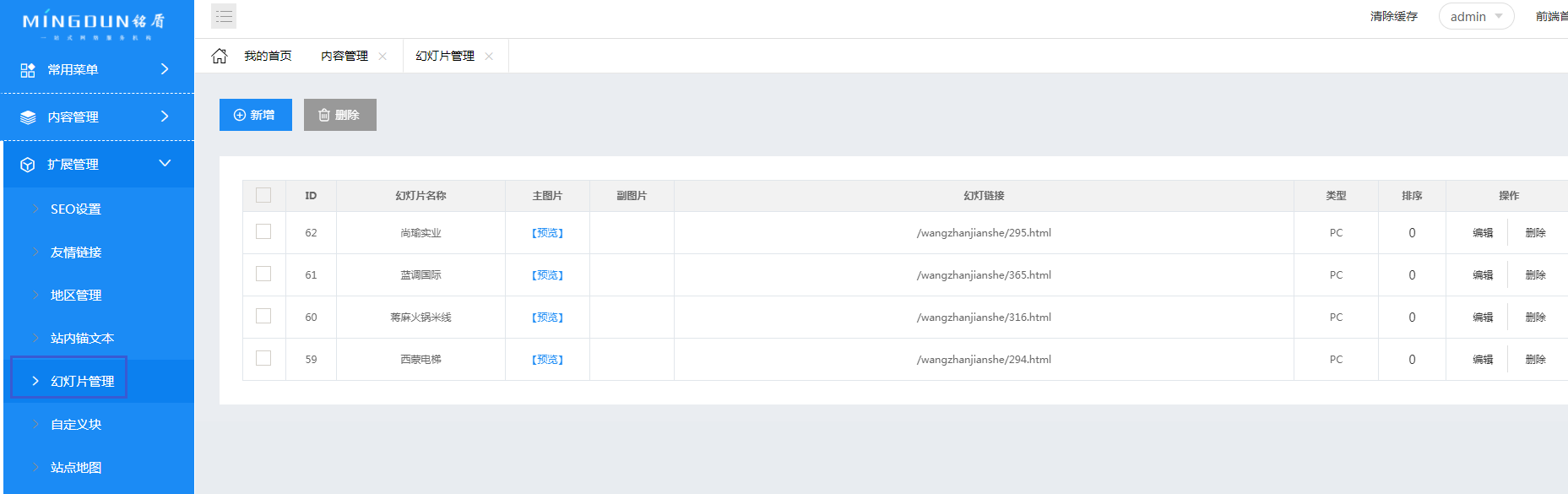
Task: Collapse the 扩展管理 sidebar section
Action: pos(165,164)
